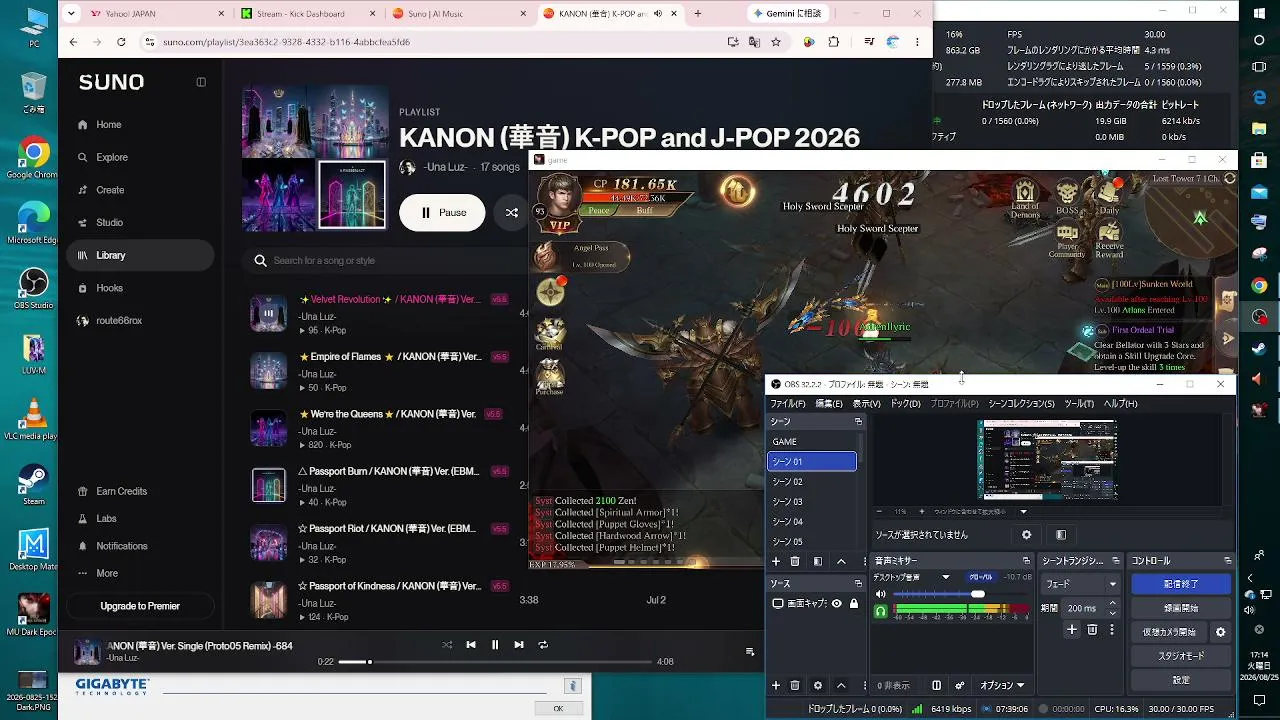Toggle lock on the 画面キャプチャ source
This screenshot has width=1280, height=720.
853,604
